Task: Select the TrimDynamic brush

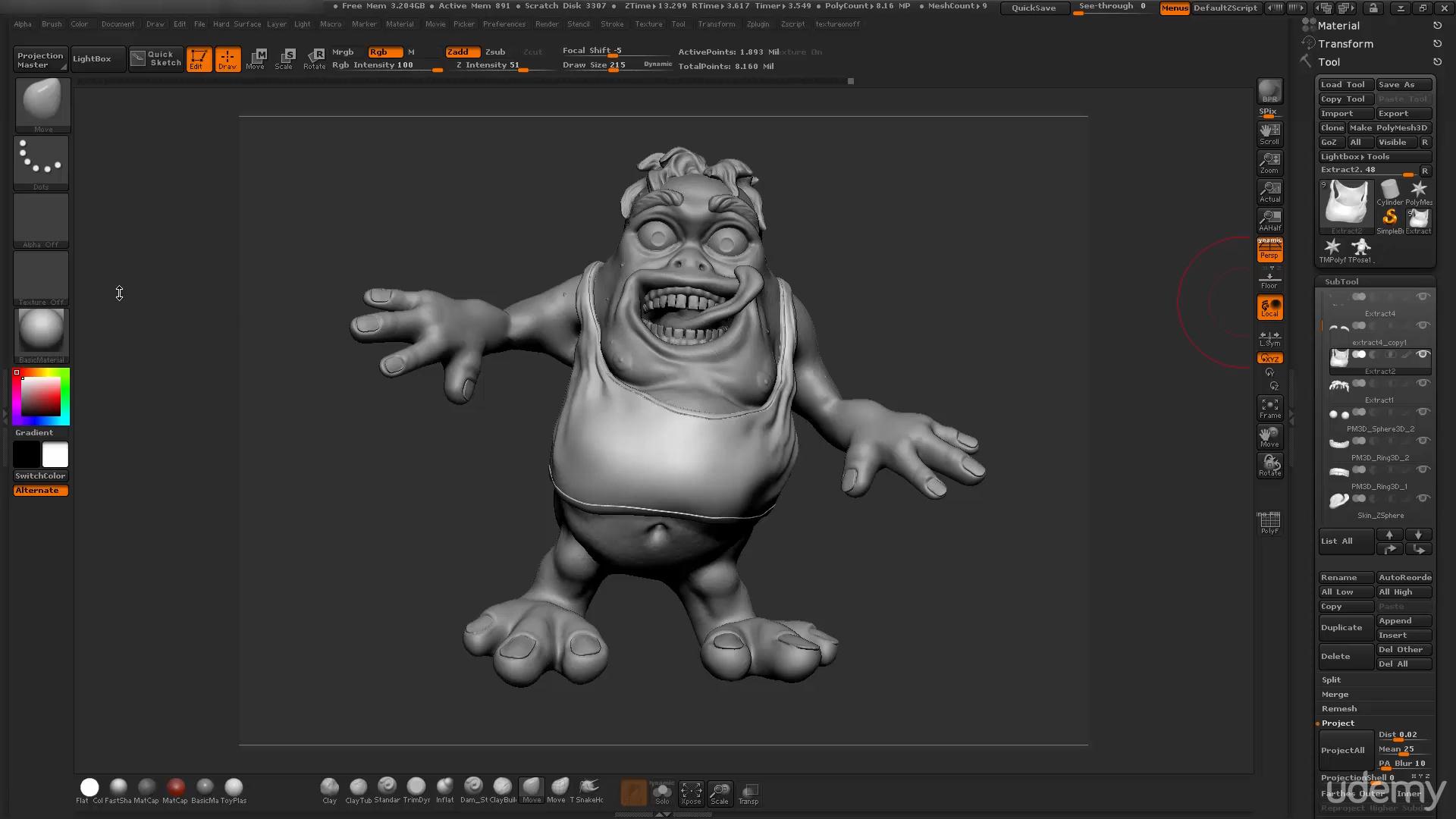Action: [x=416, y=791]
